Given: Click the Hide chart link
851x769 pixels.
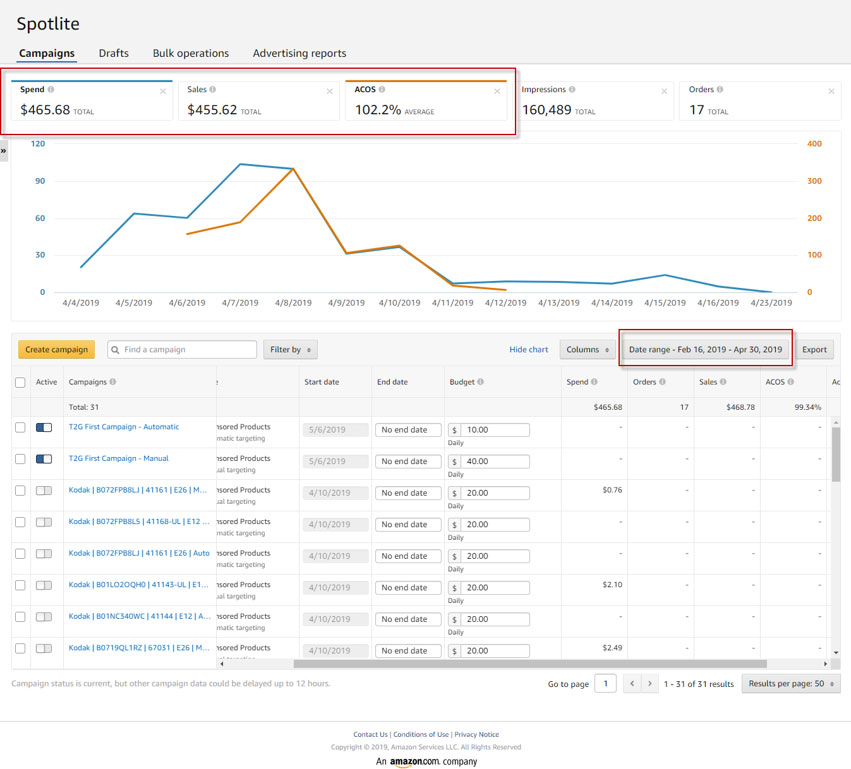Looking at the screenshot, I should (x=528, y=350).
